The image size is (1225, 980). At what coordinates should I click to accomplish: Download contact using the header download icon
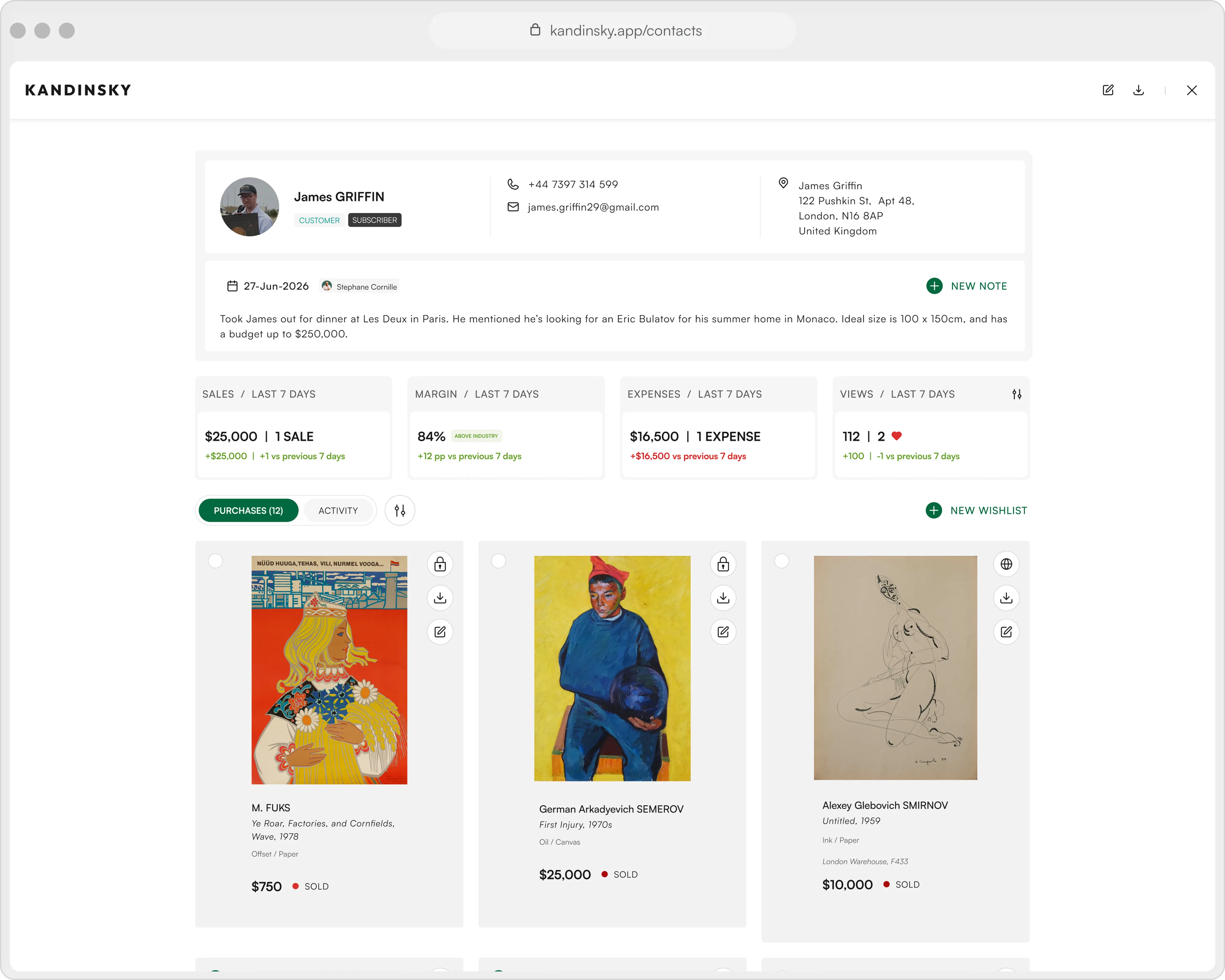[x=1138, y=90]
